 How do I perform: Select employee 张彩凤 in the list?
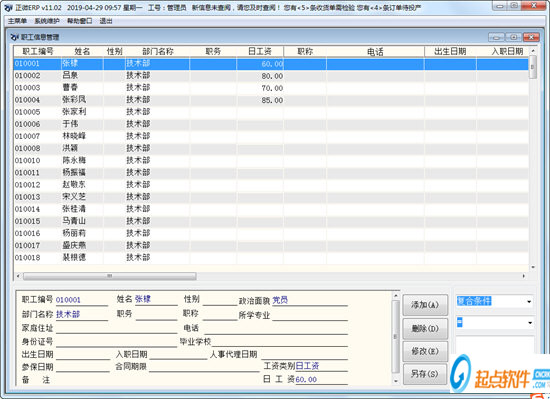point(271,100)
